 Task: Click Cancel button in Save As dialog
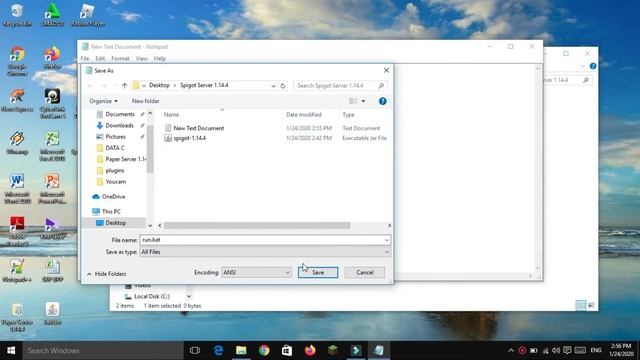coord(364,272)
